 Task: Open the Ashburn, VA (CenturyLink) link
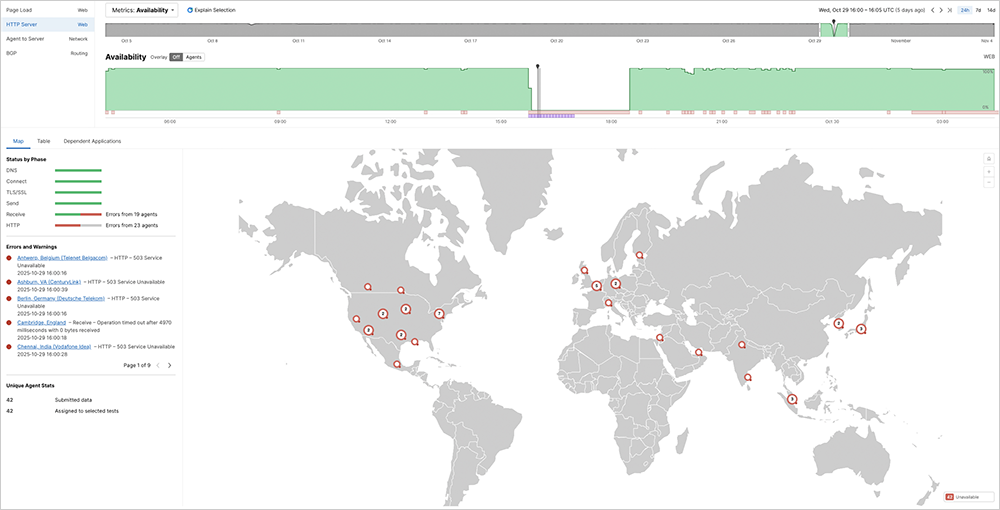tap(50, 282)
